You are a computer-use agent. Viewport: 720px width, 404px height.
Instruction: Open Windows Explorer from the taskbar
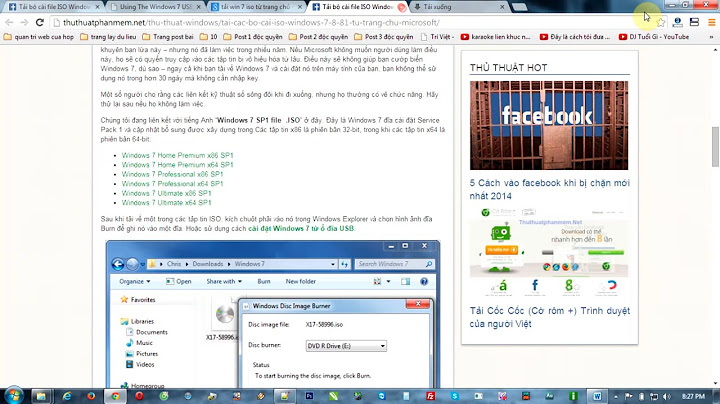(41, 396)
